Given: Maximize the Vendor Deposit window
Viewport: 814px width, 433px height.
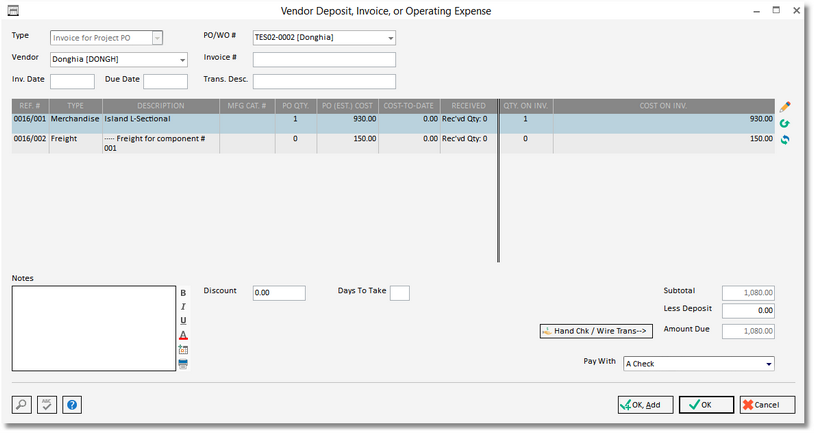Looking at the screenshot, I should pos(776,10).
